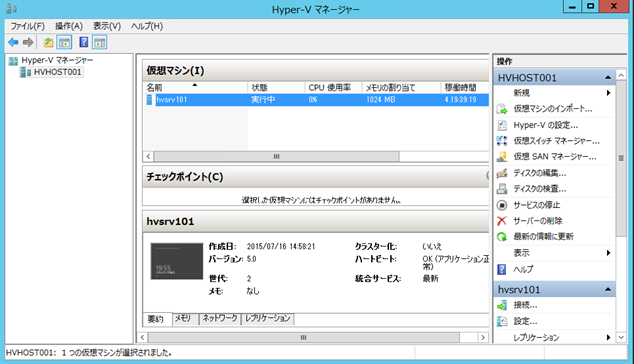This screenshot has height=364, width=634.
Task: Click the hvsrv101 virtual machine row icon
Action: pyautogui.click(x=149, y=100)
